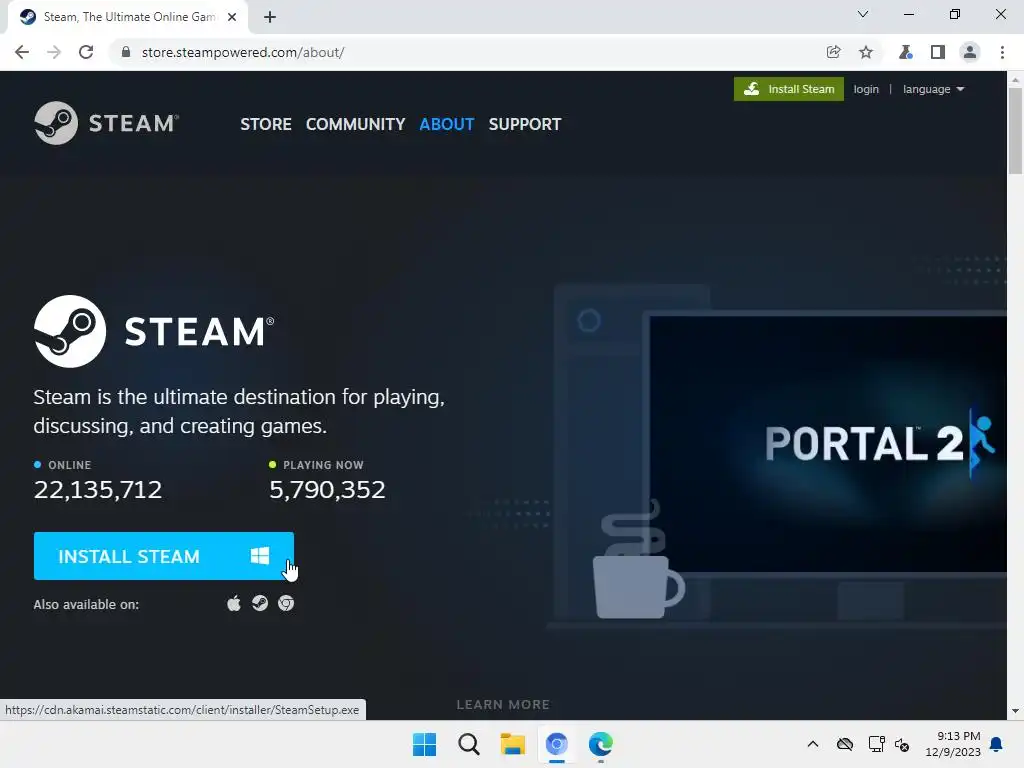Image resolution: width=1024 pixels, height=768 pixels.
Task: Click the Portal 2 promotional image
Action: coord(828,444)
